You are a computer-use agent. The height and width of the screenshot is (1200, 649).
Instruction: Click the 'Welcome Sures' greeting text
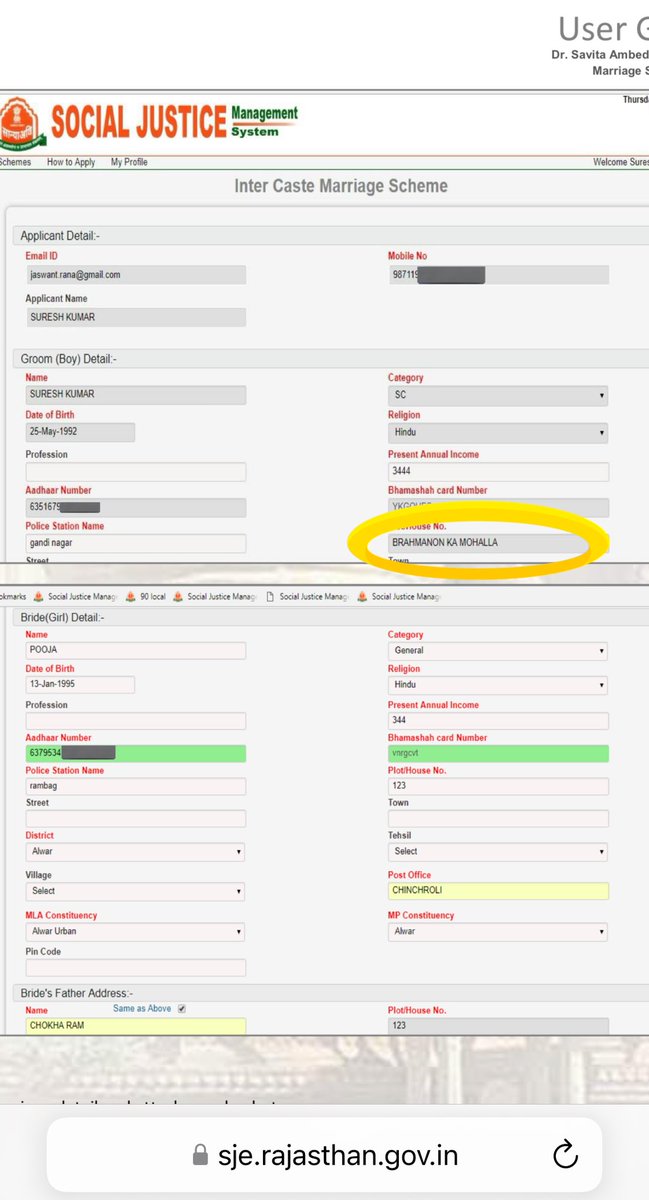pos(621,162)
